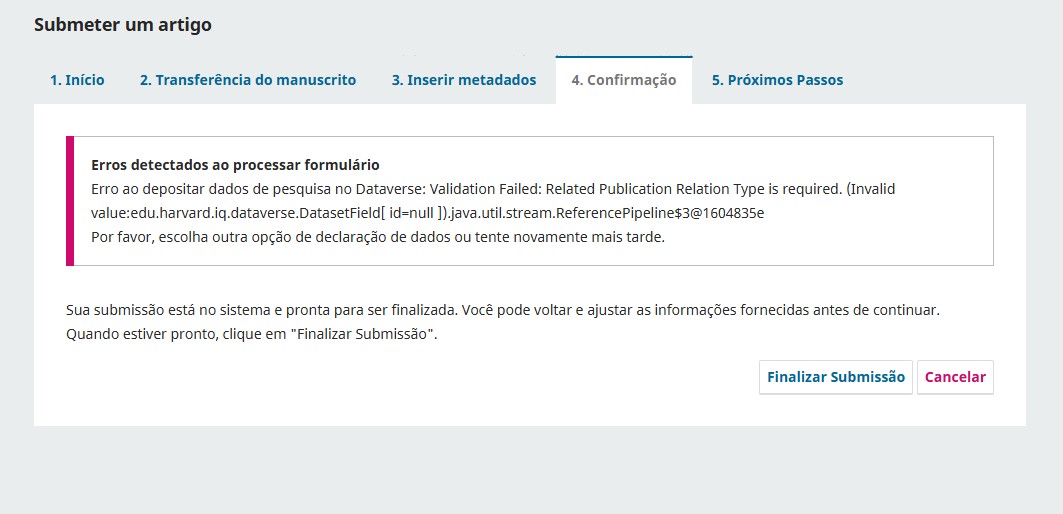The image size is (1063, 514).
Task: Switch to the Inserir metadados tab
Action: click(x=463, y=80)
